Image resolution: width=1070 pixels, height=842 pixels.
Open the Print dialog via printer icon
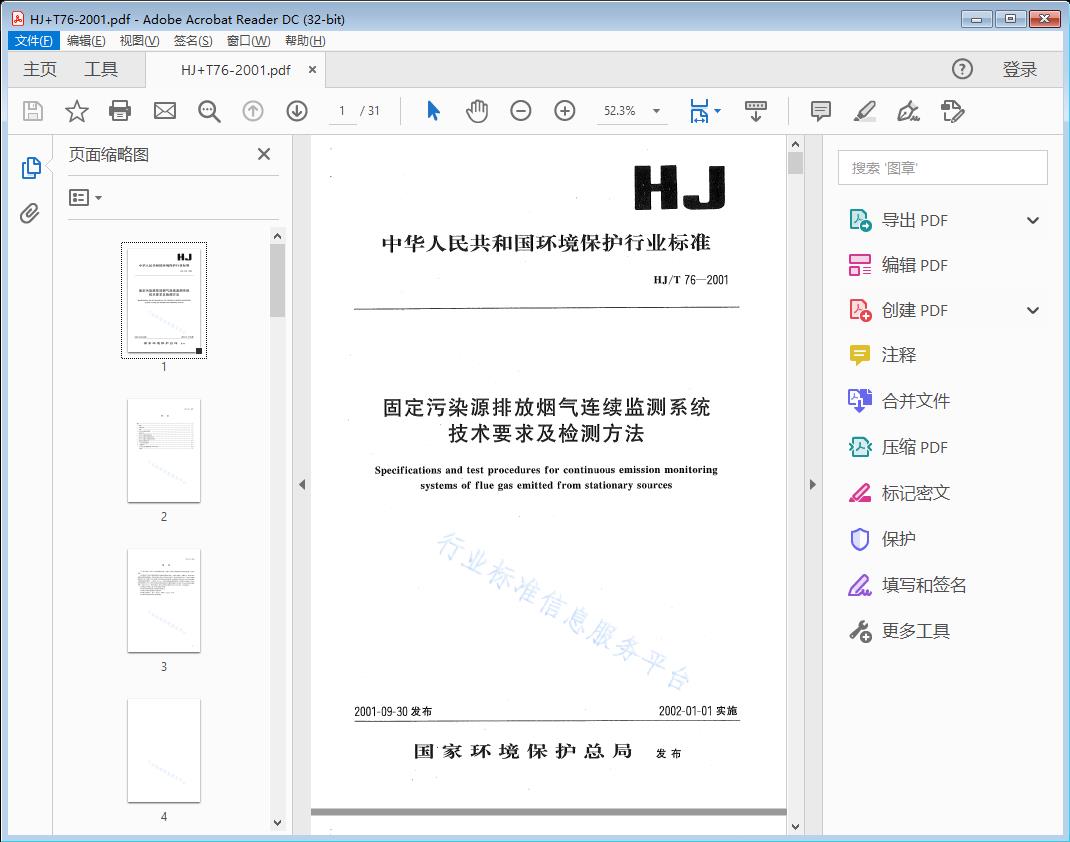click(x=120, y=111)
